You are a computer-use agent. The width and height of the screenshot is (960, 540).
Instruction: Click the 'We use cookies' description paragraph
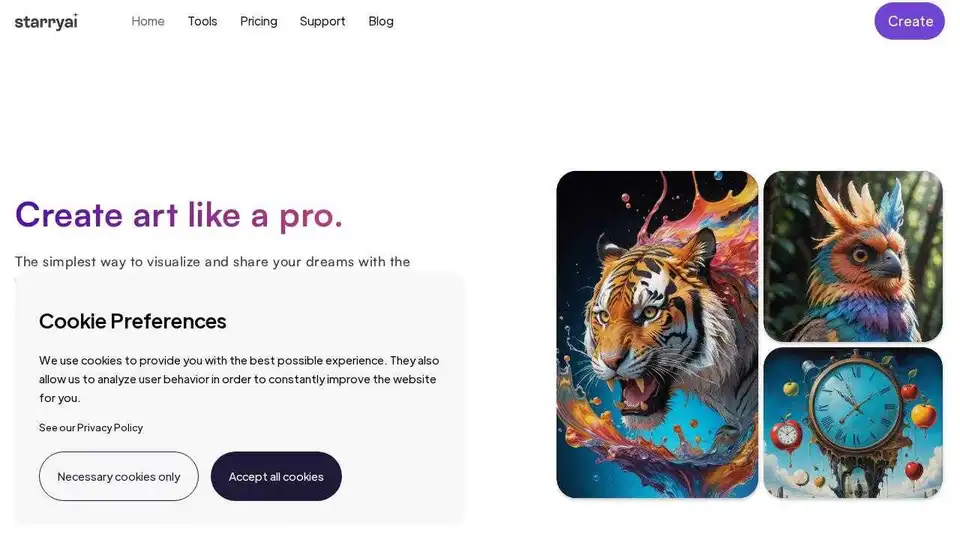tap(239, 379)
